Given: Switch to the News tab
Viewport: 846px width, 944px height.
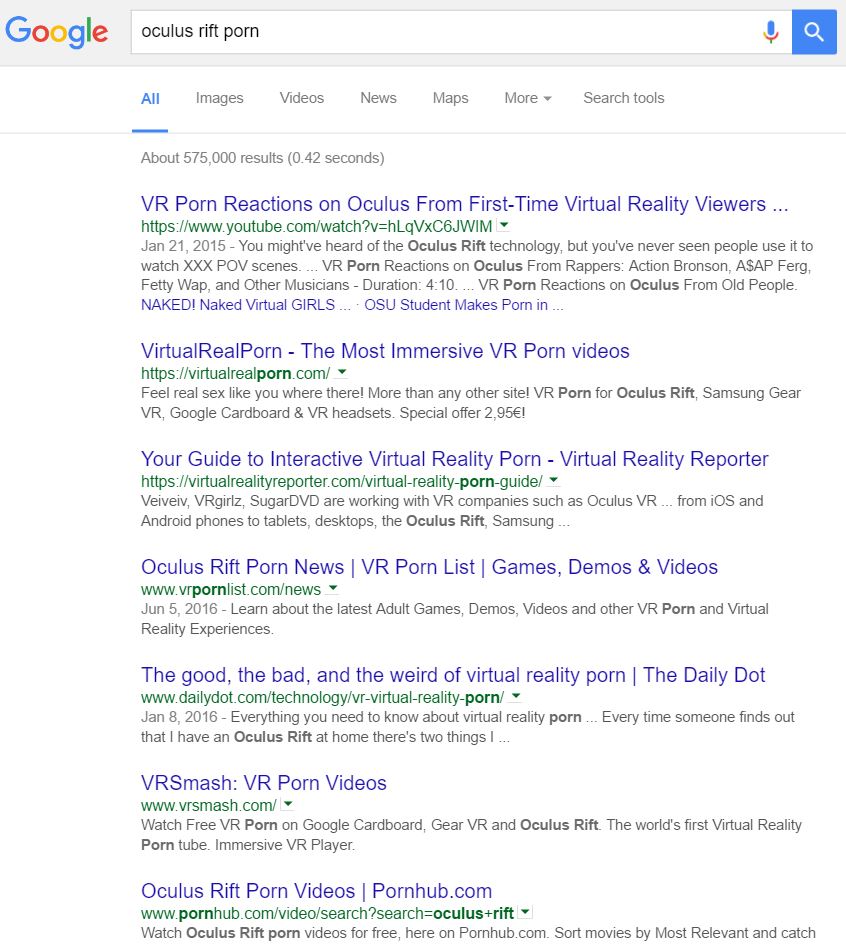Looking at the screenshot, I should click(x=378, y=98).
